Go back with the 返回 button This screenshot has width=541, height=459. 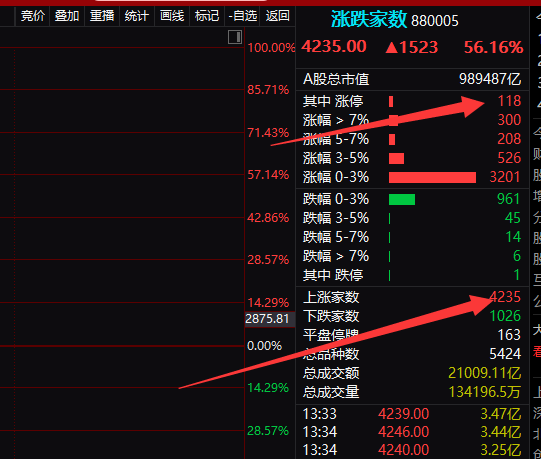(x=277, y=16)
